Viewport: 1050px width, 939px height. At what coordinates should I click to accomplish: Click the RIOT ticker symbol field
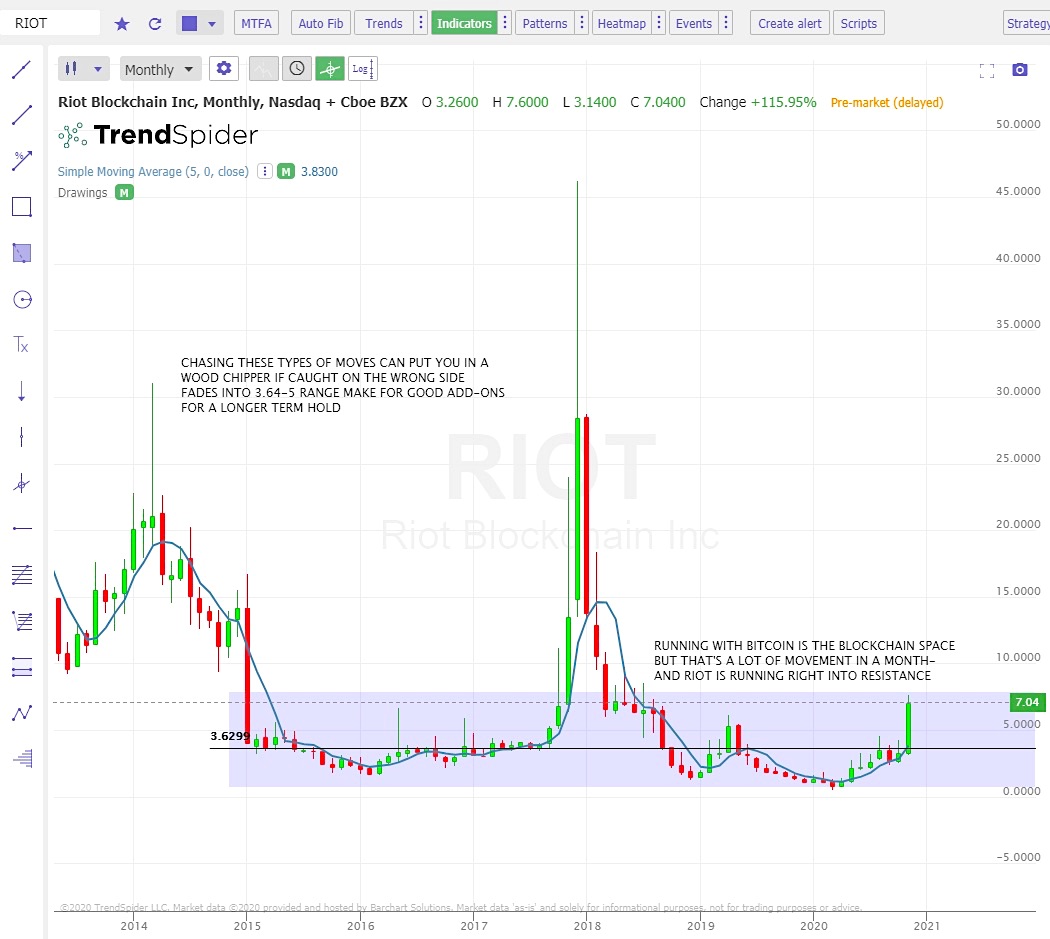pos(51,23)
